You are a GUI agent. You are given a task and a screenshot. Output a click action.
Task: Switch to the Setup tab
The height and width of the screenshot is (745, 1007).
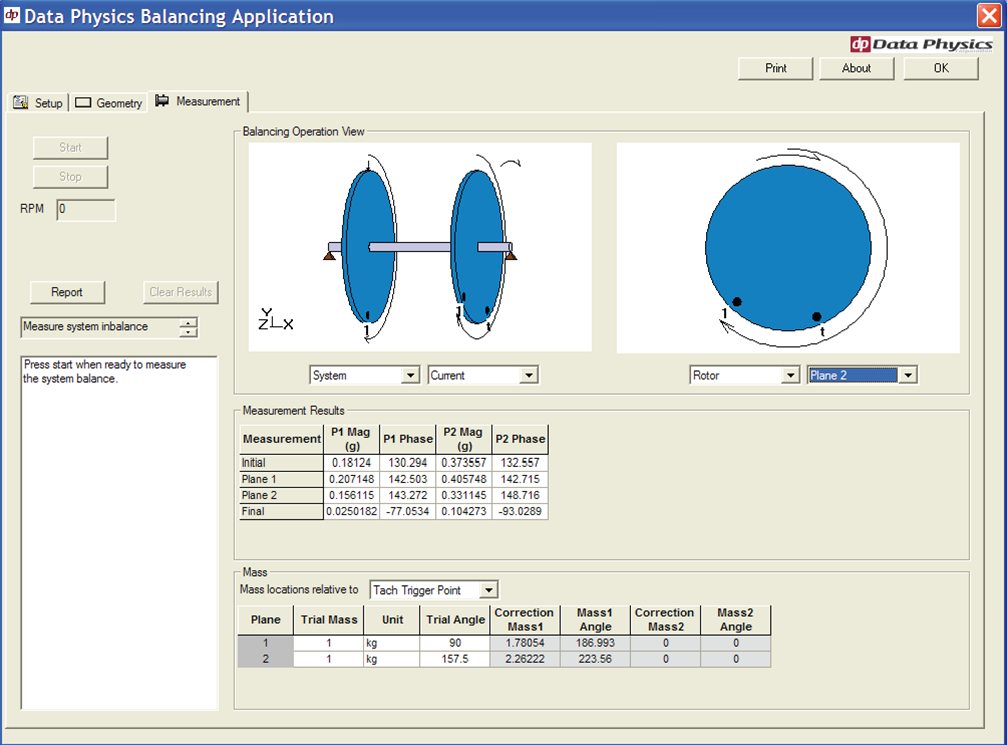coord(38,103)
